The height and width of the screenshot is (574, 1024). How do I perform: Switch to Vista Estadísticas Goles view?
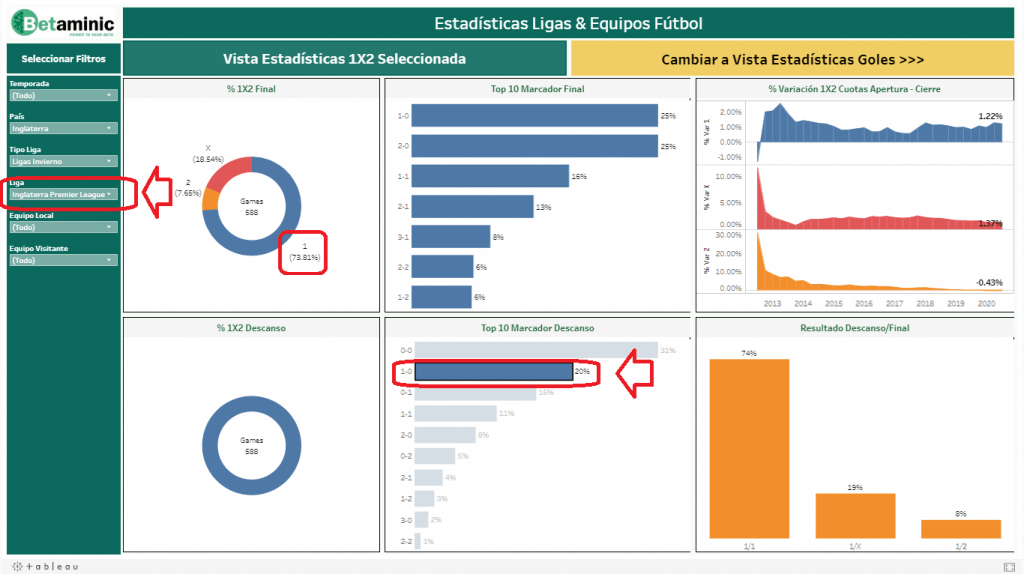792,59
